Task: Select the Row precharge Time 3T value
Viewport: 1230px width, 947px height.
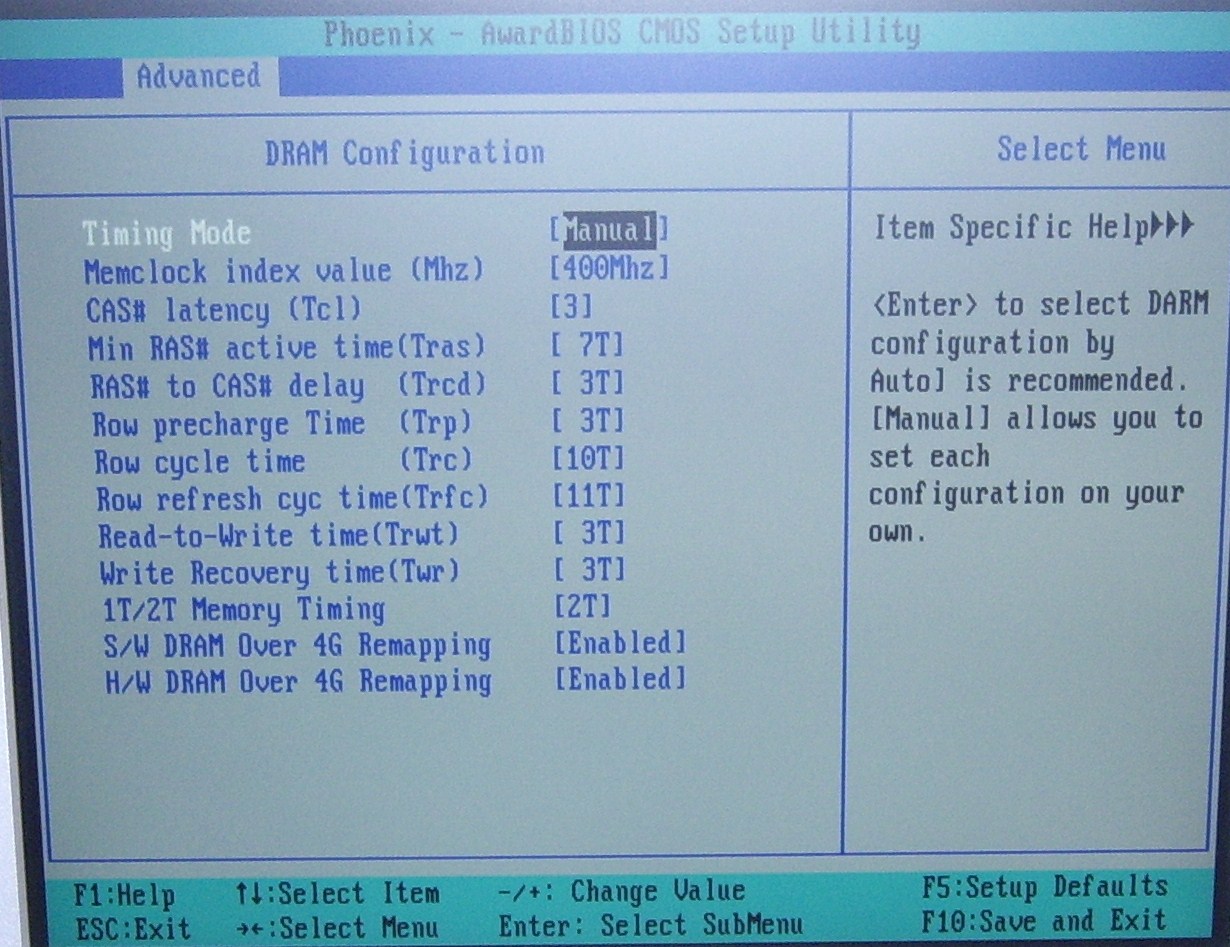Action: pyautogui.click(x=588, y=420)
